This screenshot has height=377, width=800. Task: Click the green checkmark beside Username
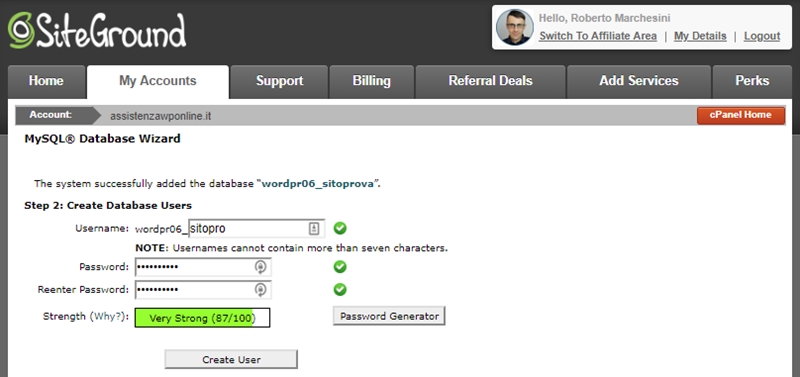click(x=340, y=229)
